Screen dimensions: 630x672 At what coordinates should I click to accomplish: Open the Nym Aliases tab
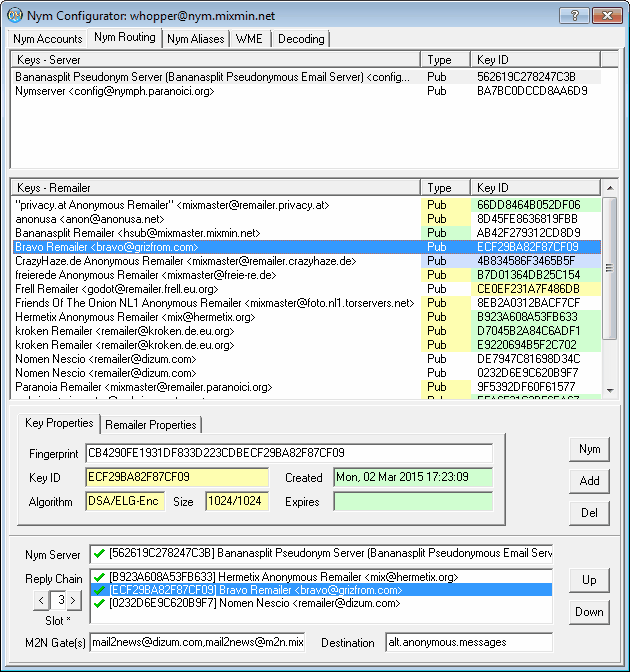coord(195,39)
